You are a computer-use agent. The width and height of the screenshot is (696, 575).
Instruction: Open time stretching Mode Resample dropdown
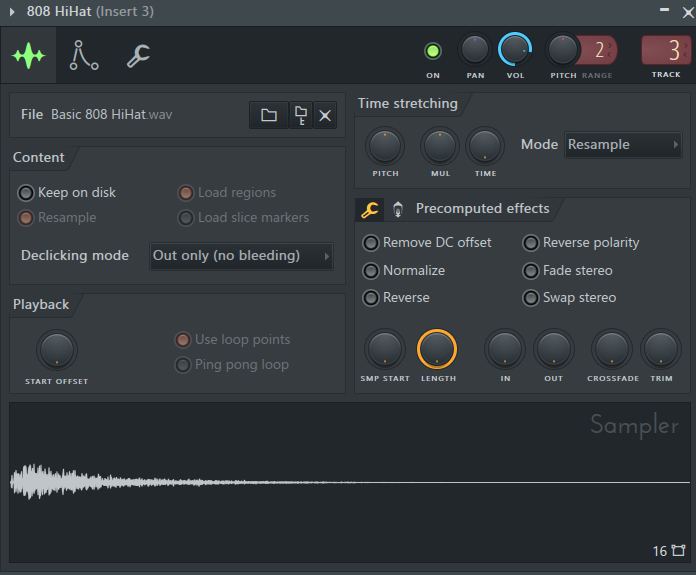[x=623, y=145]
